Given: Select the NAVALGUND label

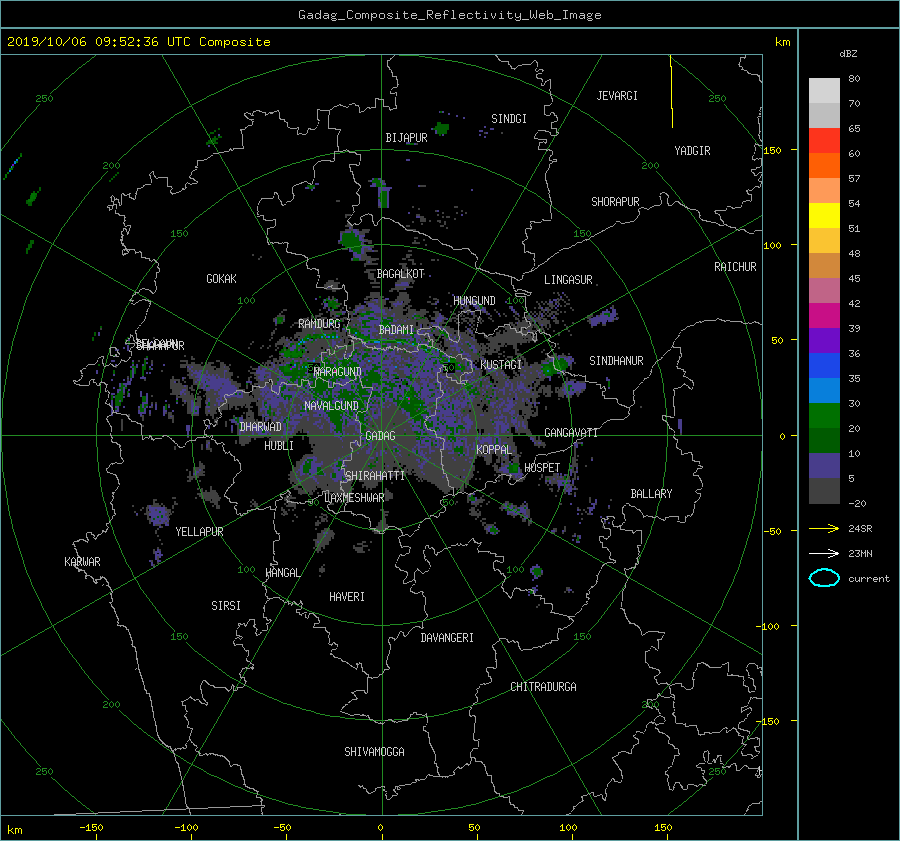Looking at the screenshot, I should 331,406.
